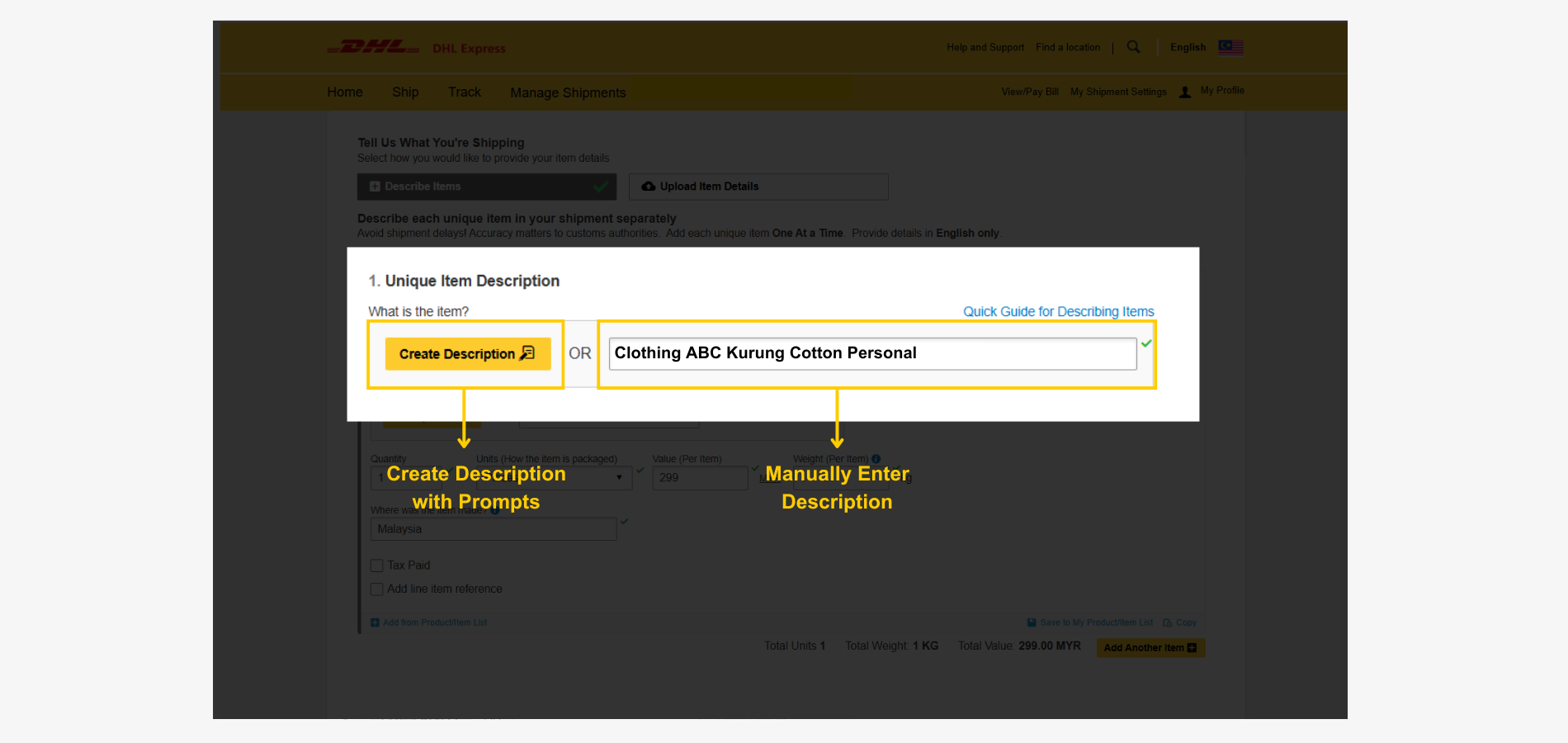
Task: Click the DHL logo
Action: tap(374, 47)
